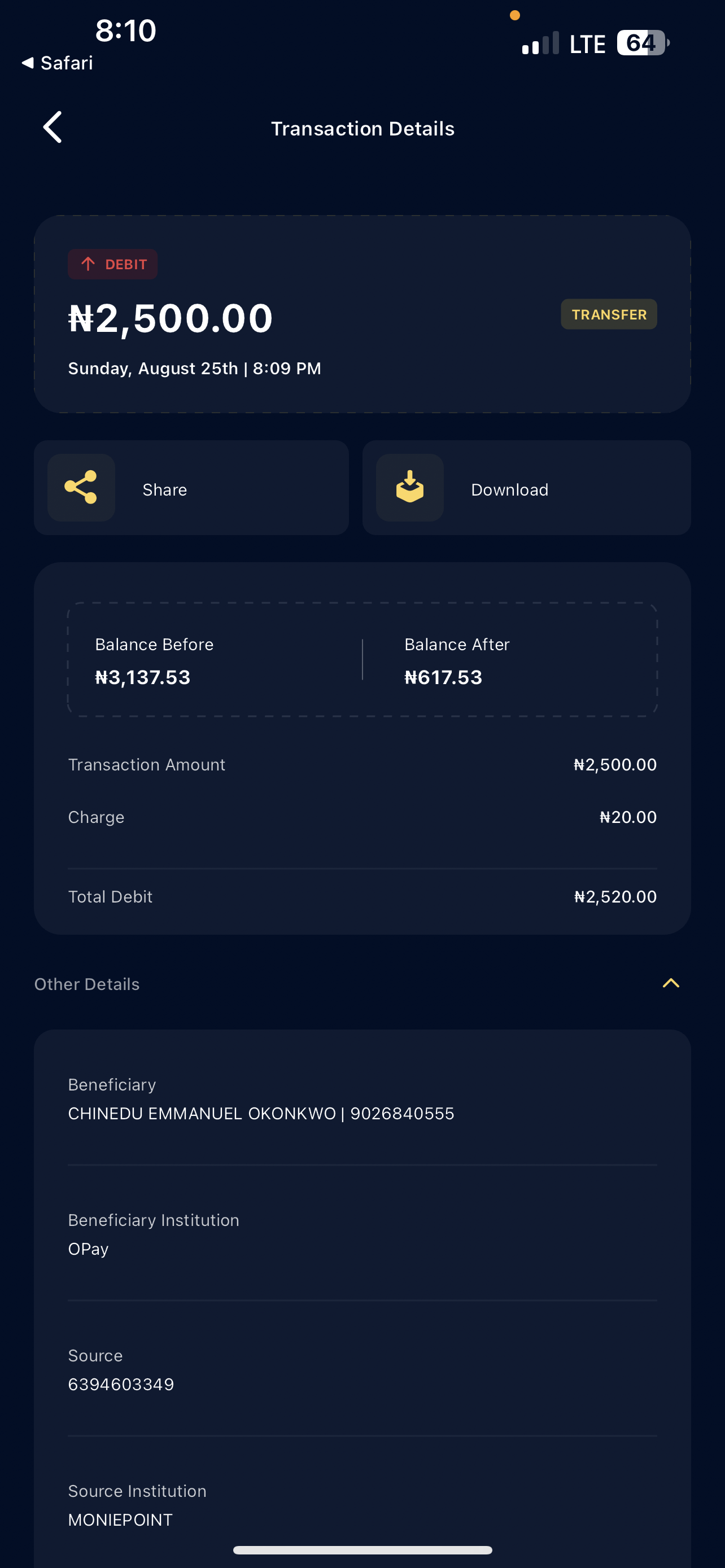The width and height of the screenshot is (725, 1568).
Task: Tap the home indicator bar
Action: (x=363, y=1550)
